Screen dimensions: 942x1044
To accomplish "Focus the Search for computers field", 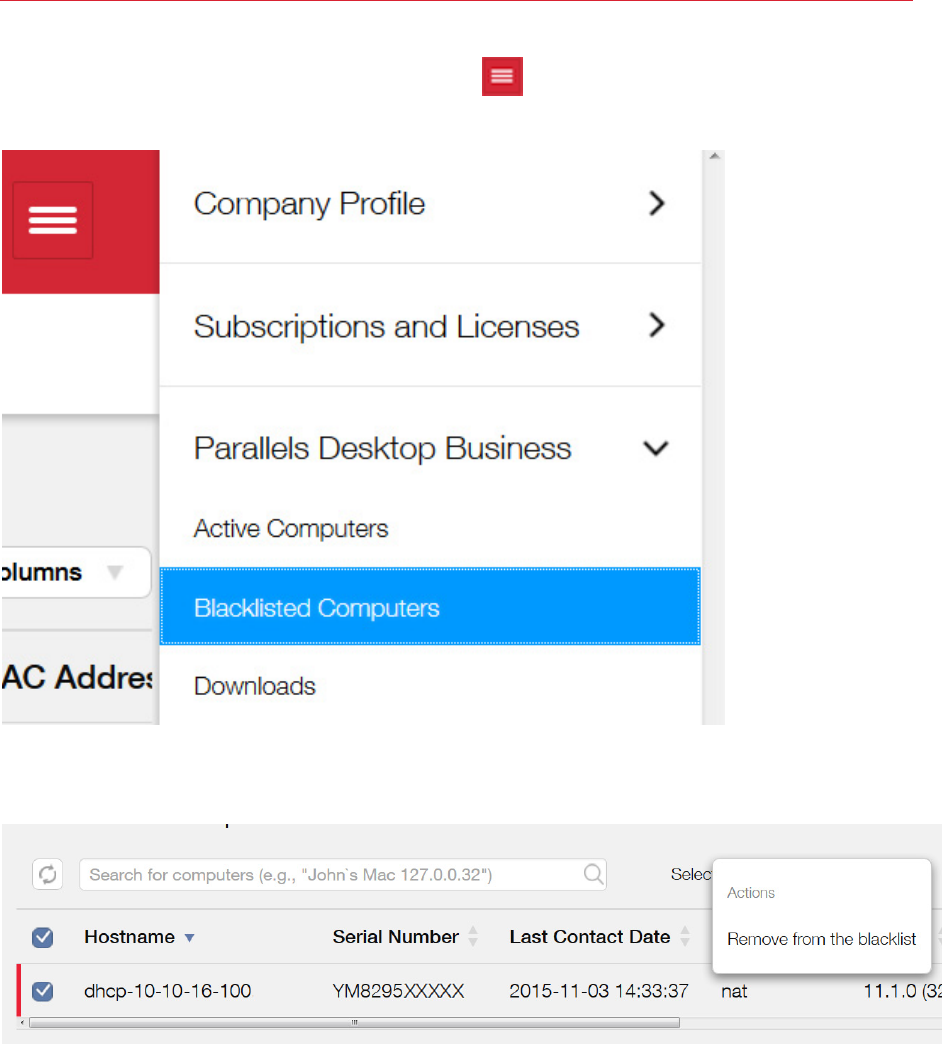I will click(x=330, y=875).
